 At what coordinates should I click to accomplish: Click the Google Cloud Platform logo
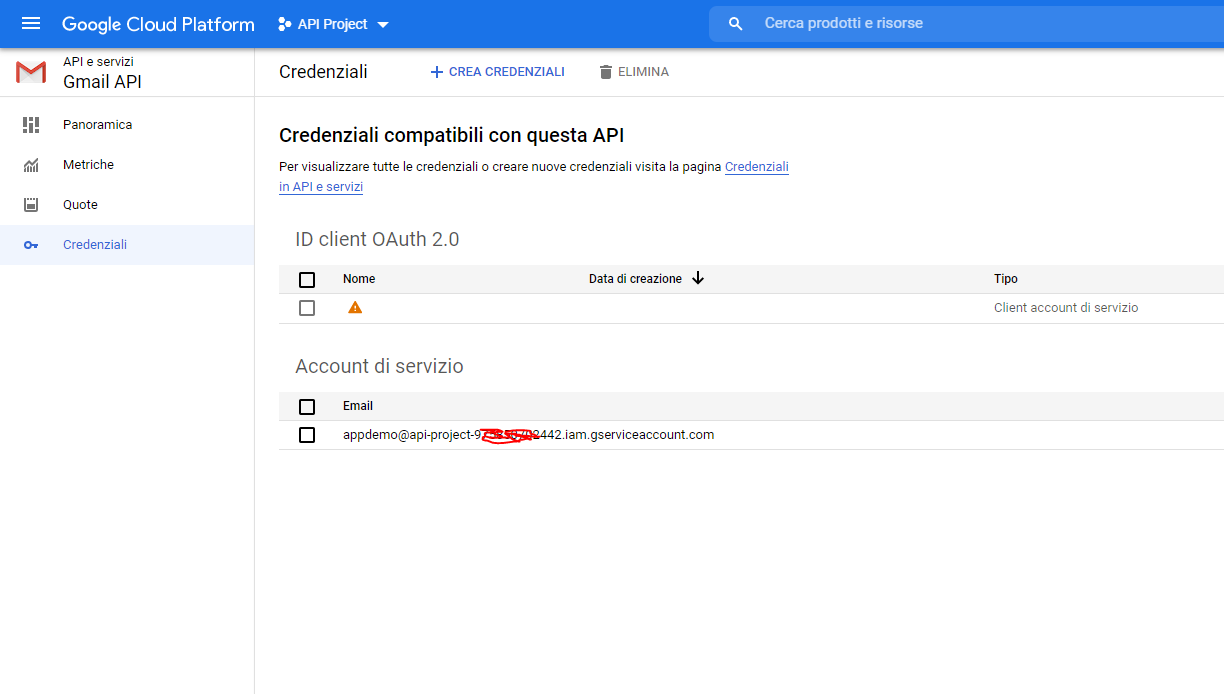point(158,24)
